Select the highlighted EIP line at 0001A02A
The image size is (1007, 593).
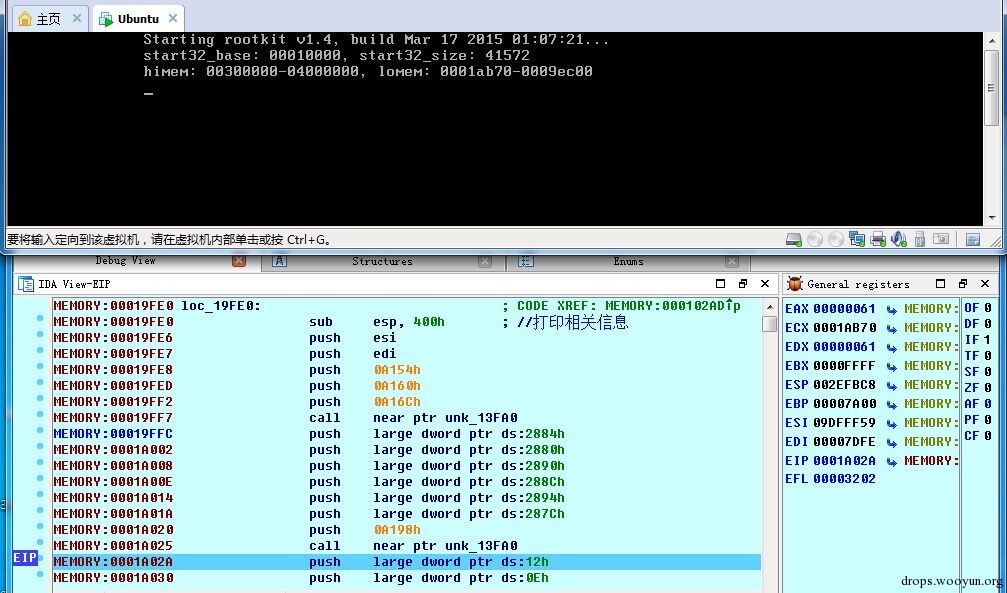(407, 562)
